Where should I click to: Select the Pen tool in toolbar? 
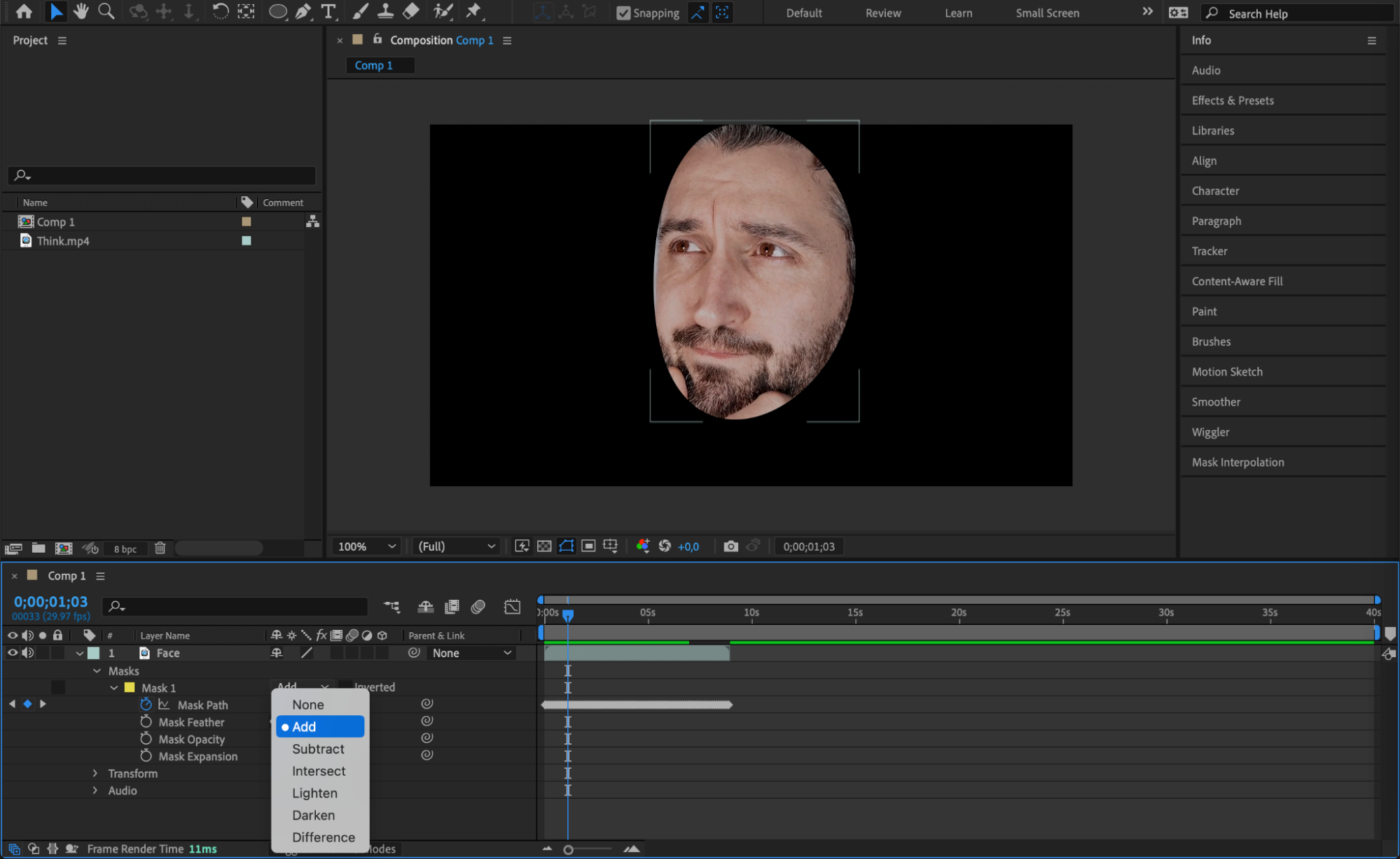[x=303, y=11]
